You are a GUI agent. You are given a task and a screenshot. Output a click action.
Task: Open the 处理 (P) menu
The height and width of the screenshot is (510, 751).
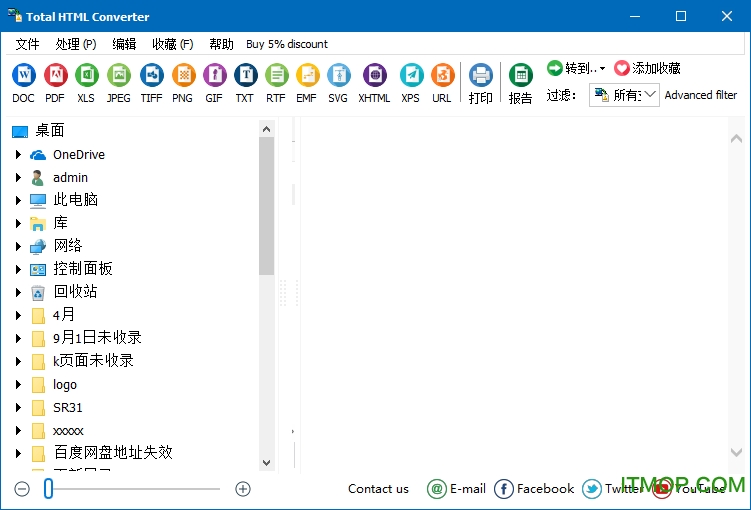coord(76,44)
